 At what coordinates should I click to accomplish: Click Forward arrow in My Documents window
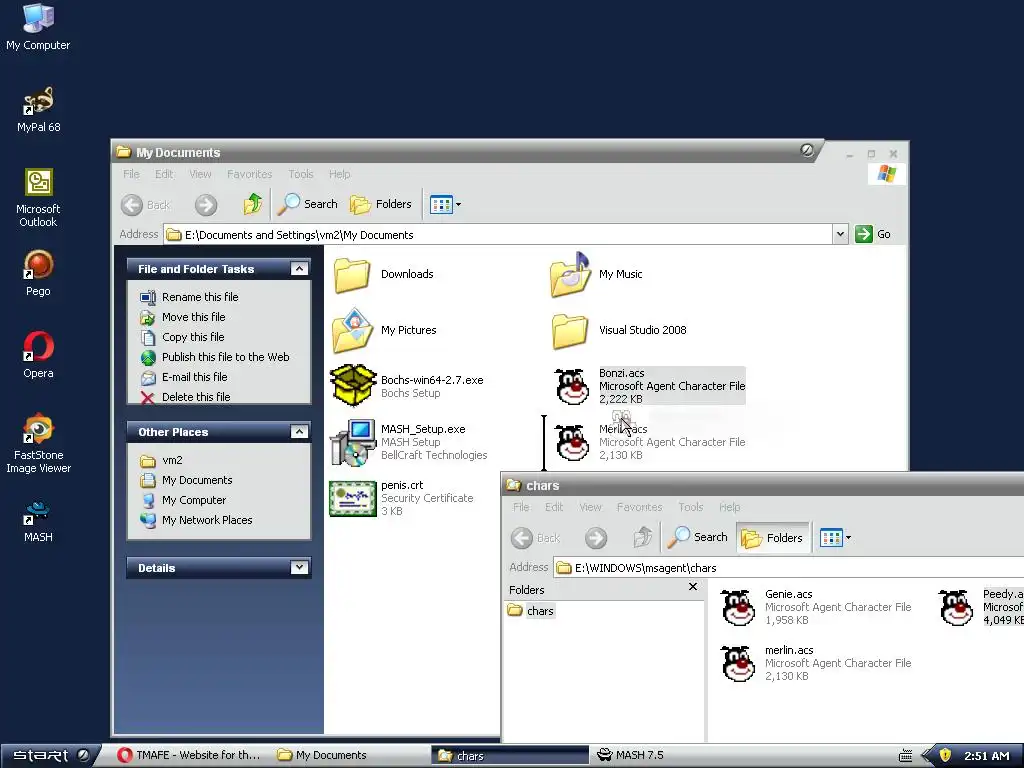pyautogui.click(x=206, y=205)
